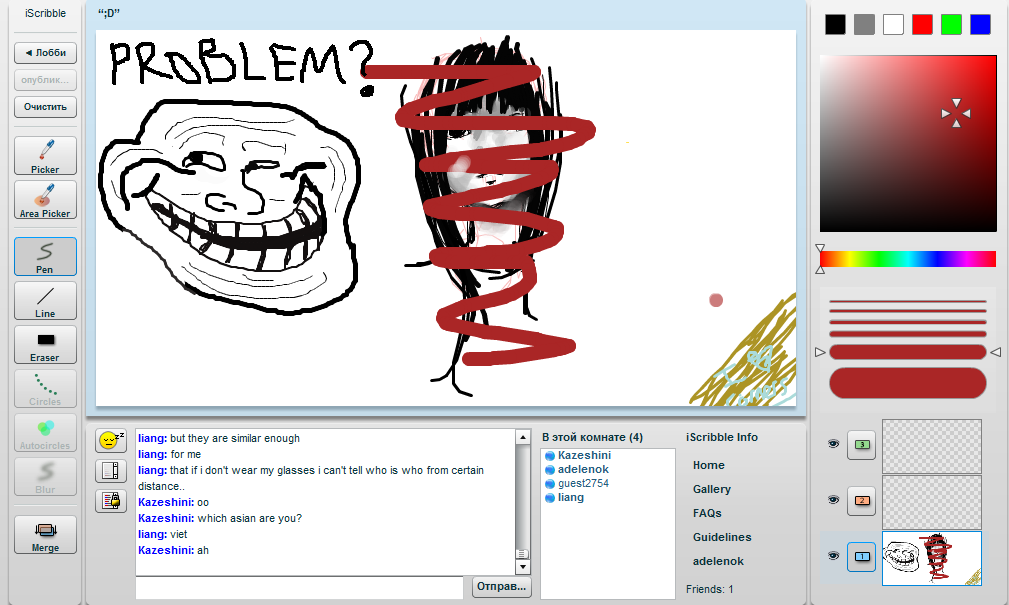Image resolution: width=1009 pixels, height=605 pixels.
Task: Click chat scrollbar down arrow
Action: click(523, 567)
